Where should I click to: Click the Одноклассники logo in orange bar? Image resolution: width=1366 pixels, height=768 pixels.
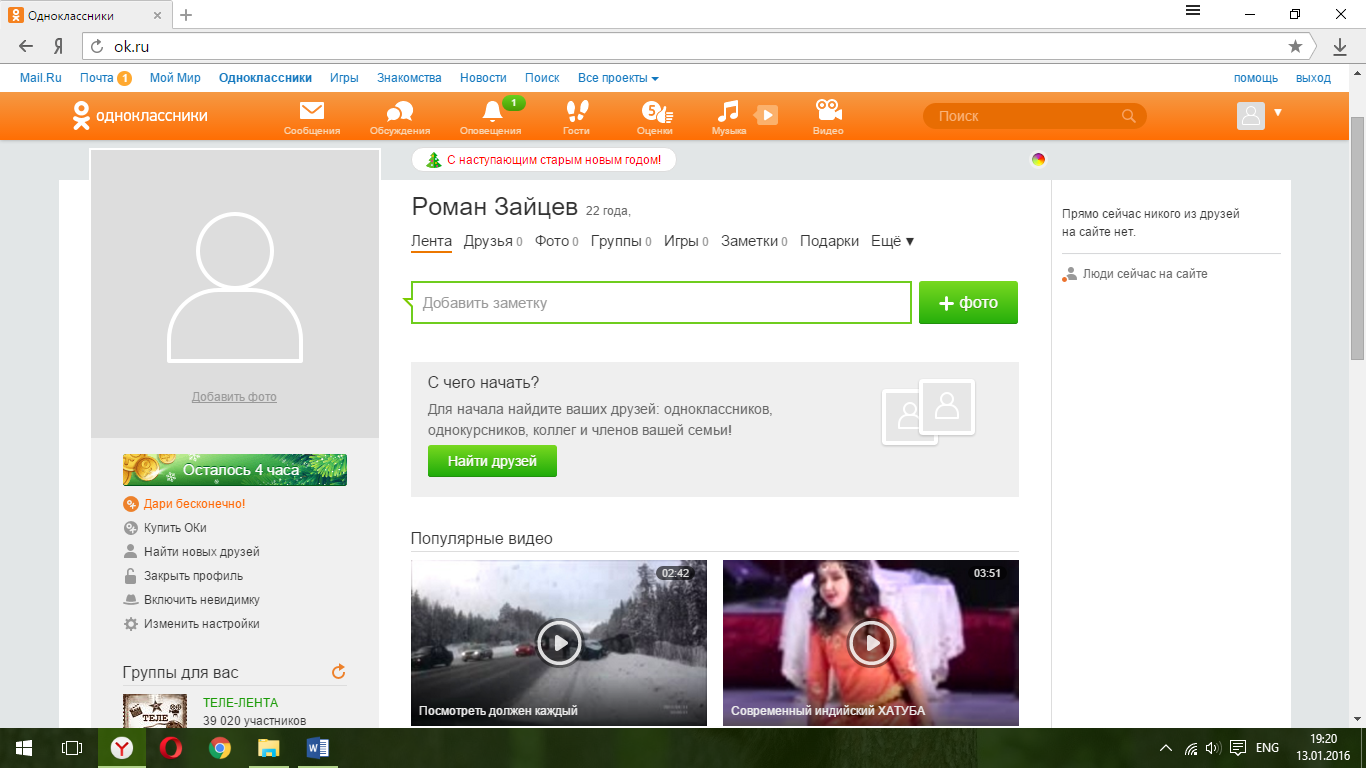140,116
